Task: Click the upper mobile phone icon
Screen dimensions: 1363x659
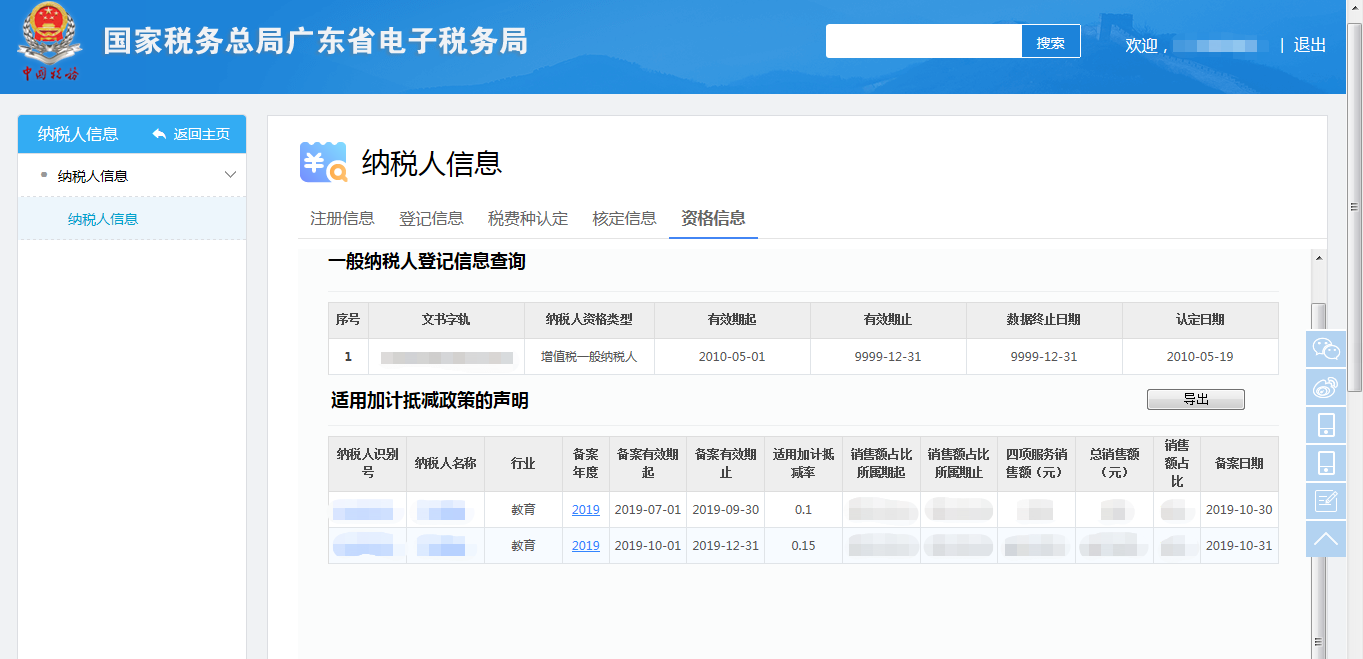Action: pos(1325,425)
